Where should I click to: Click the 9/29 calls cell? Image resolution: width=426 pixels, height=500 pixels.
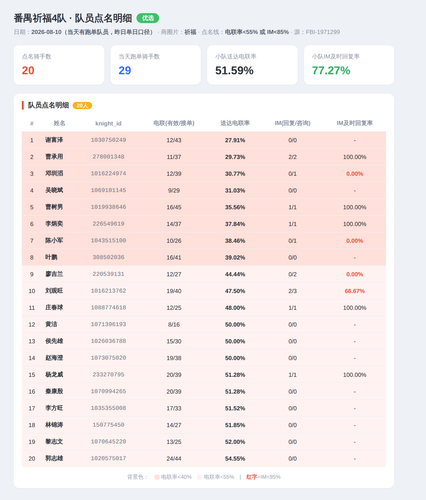tap(174, 191)
